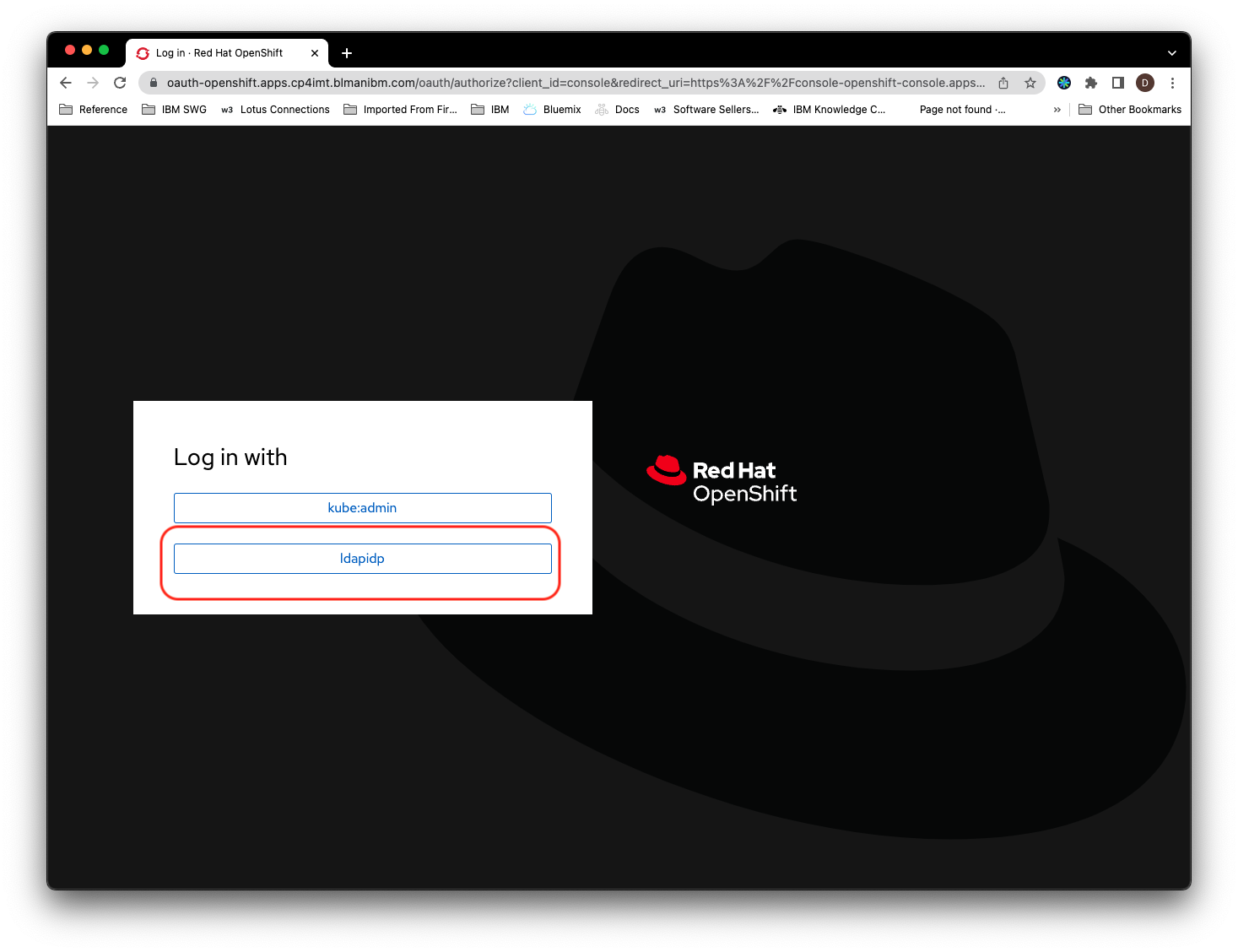Screen dimensions: 1238x952
Task: Open the Docs bookmark
Action: (x=617, y=110)
